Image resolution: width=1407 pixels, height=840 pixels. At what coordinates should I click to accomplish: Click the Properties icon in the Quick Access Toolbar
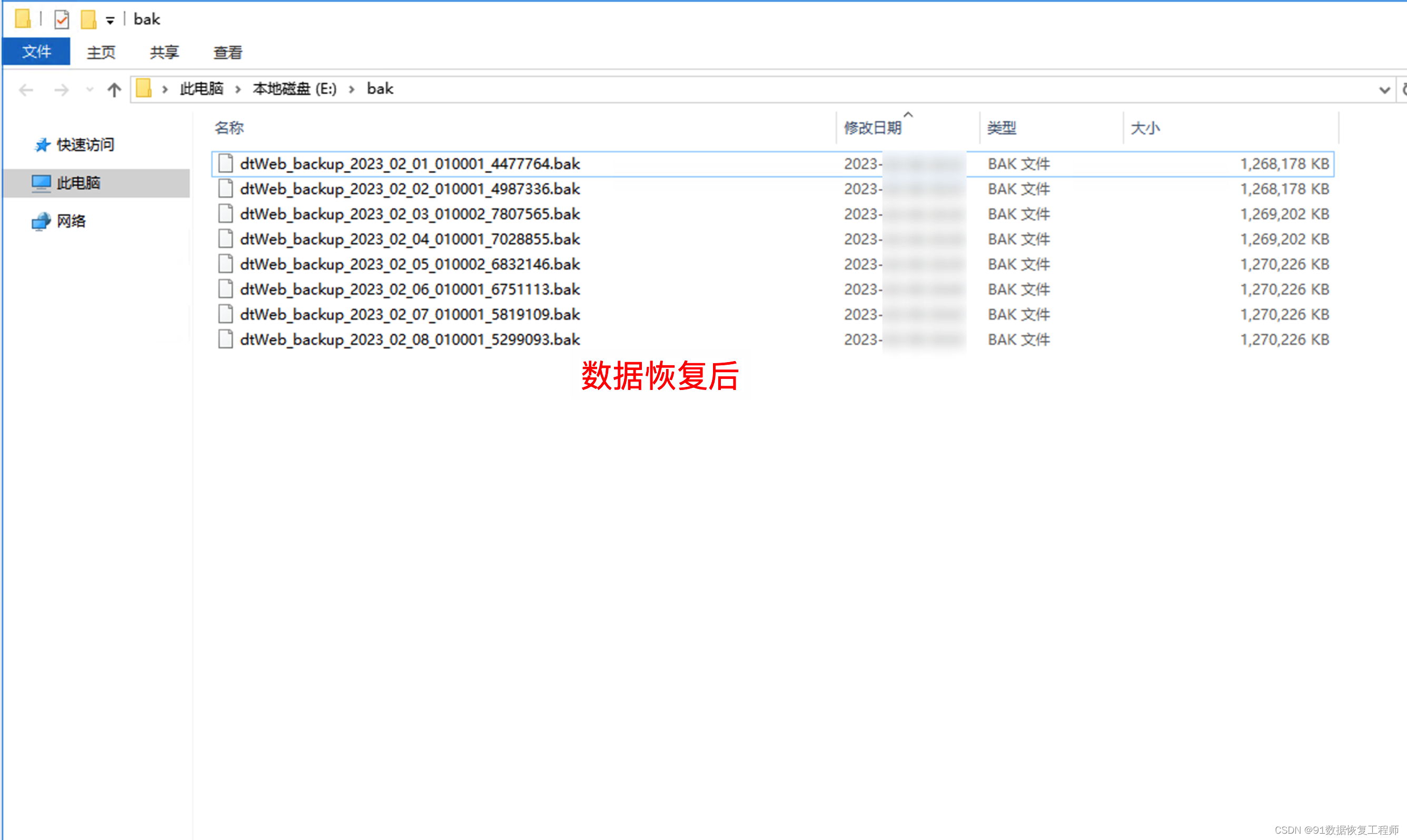click(62, 18)
